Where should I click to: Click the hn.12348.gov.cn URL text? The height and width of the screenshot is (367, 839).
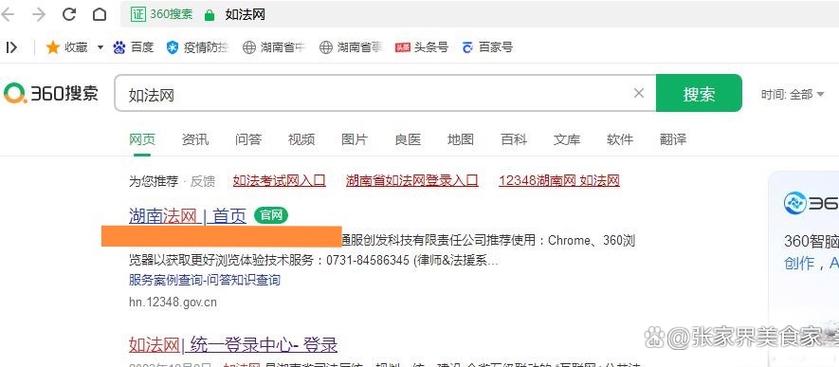pos(173,302)
